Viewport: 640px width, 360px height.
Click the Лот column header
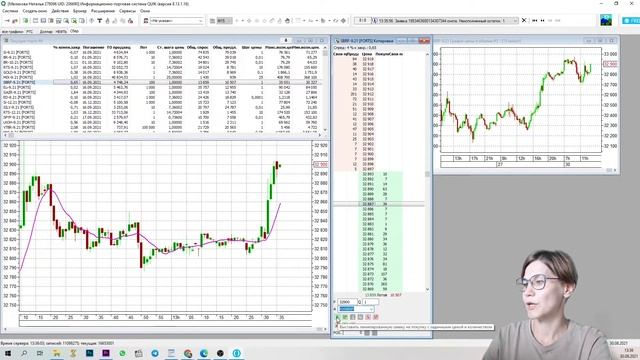144,47
